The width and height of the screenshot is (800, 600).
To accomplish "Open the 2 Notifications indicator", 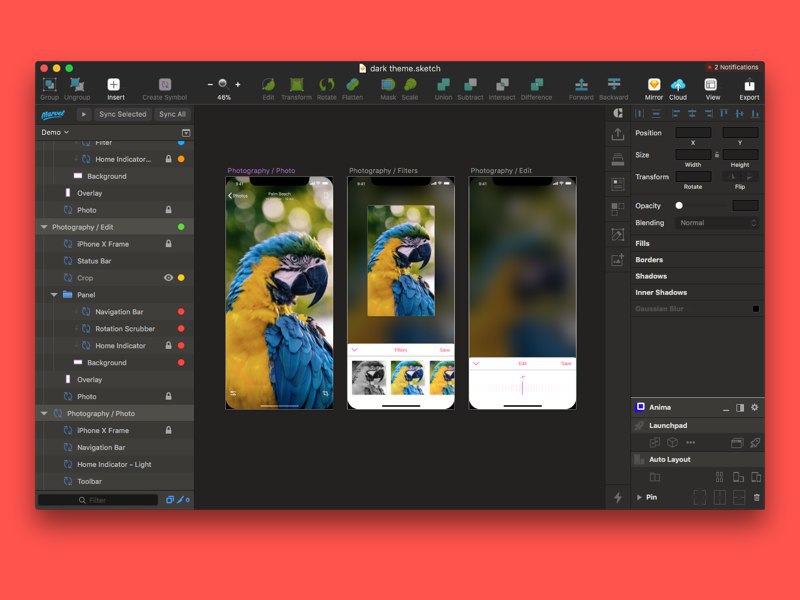I will click(733, 67).
